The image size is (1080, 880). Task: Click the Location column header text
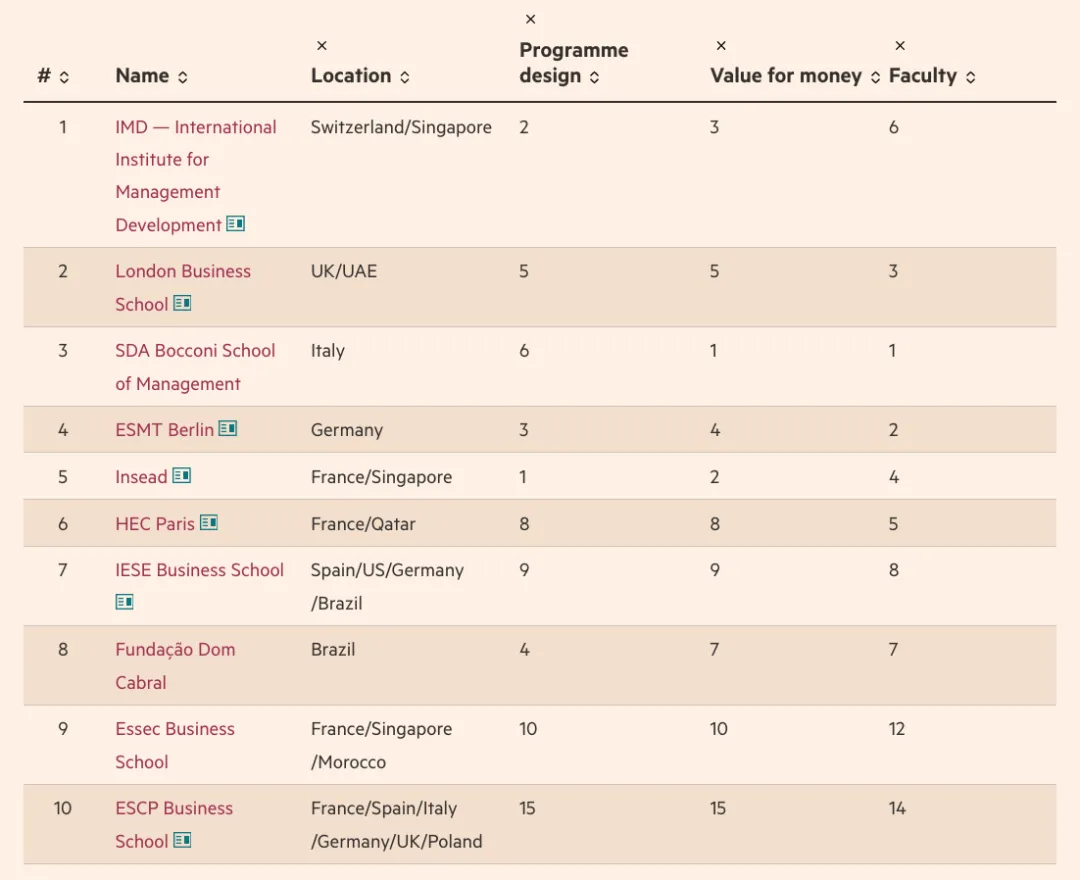pos(351,75)
